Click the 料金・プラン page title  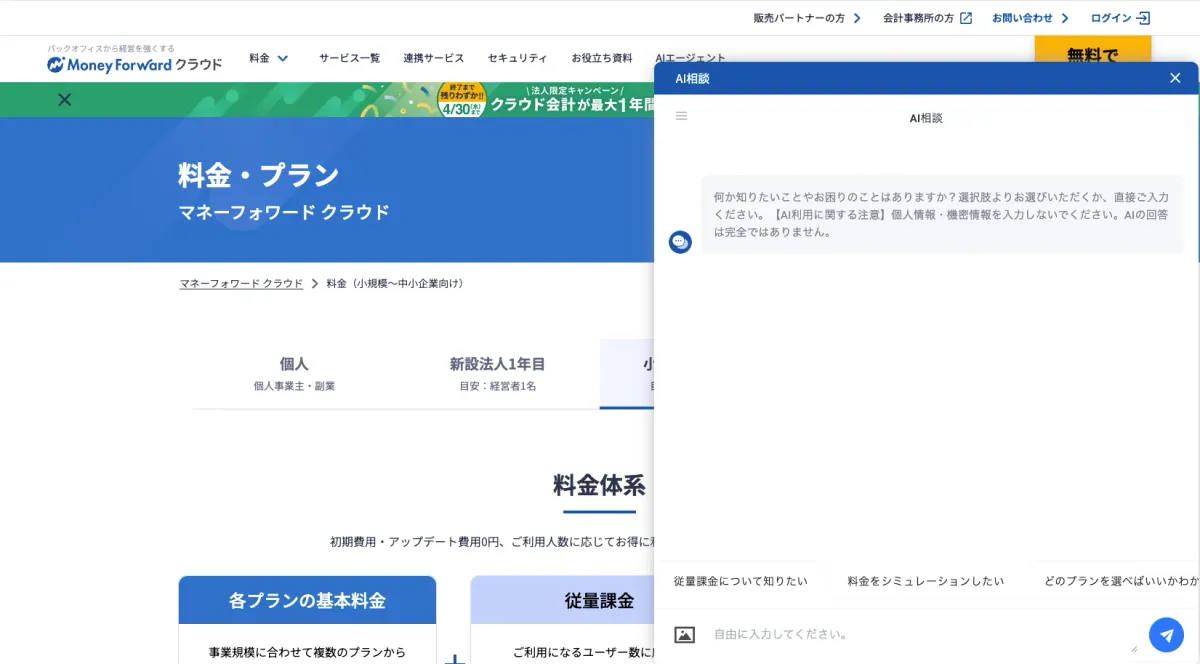259,175
